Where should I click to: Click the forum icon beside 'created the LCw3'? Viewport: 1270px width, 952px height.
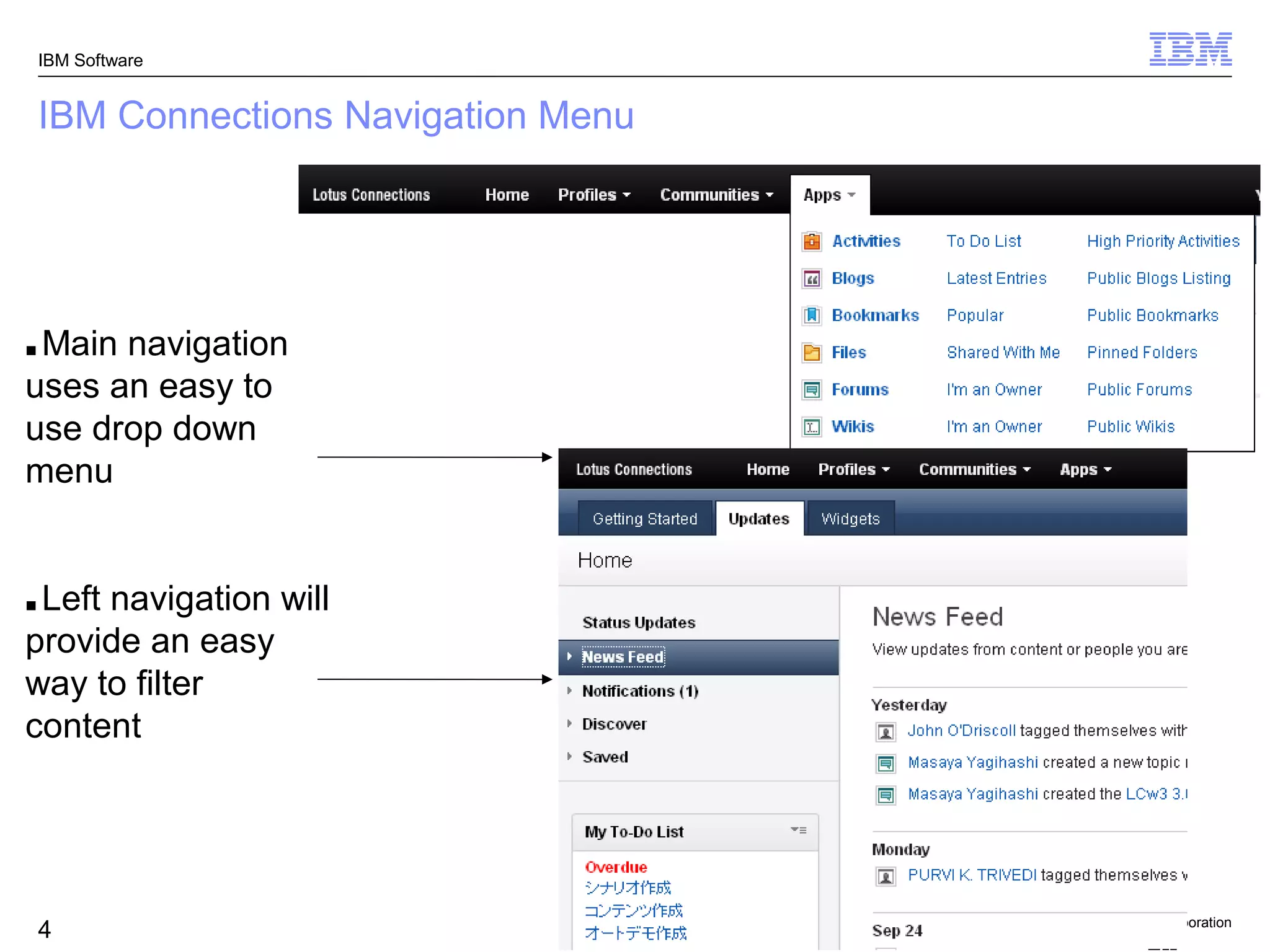886,795
